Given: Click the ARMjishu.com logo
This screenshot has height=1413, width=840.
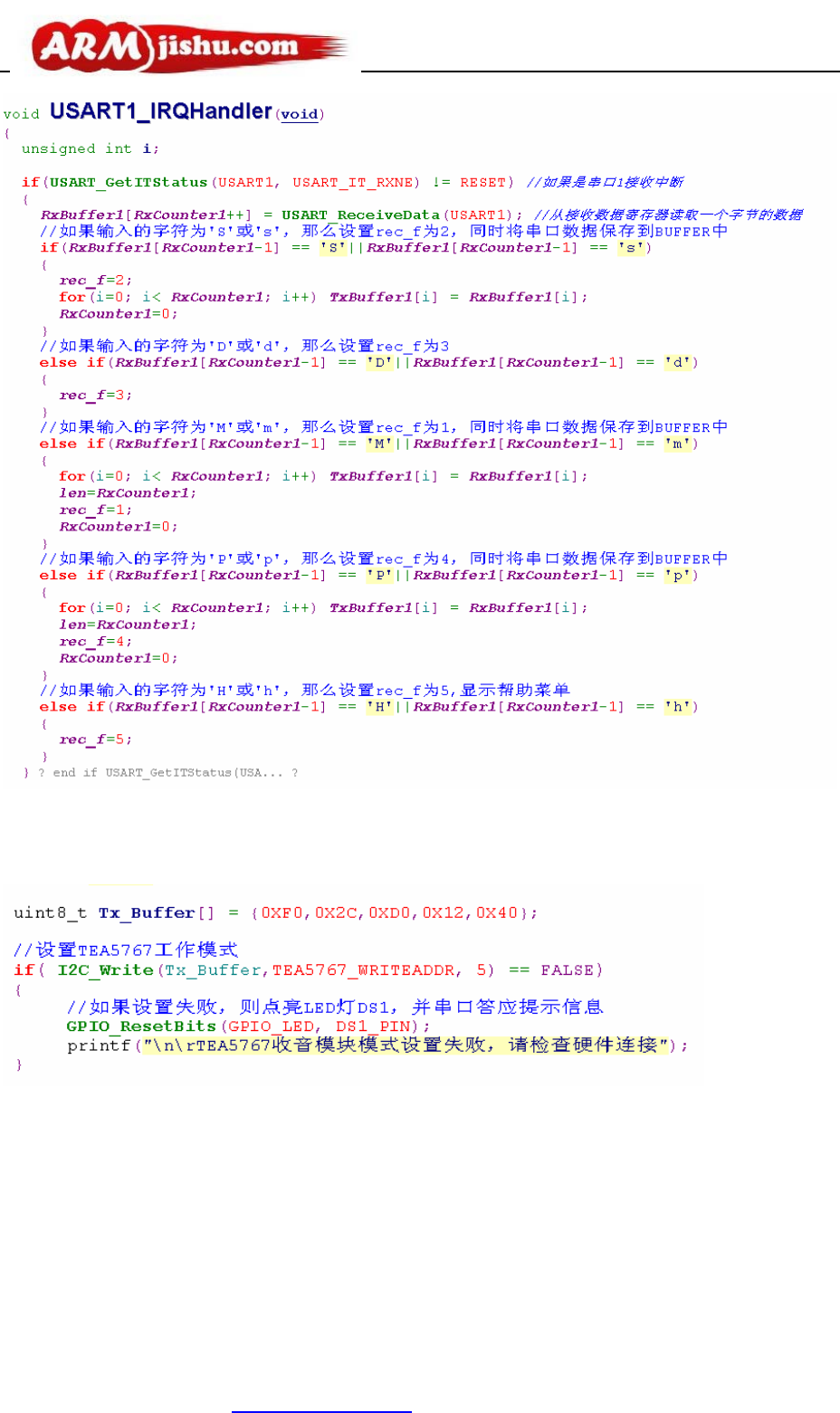Looking at the screenshot, I should pyautogui.click(x=190, y=47).
